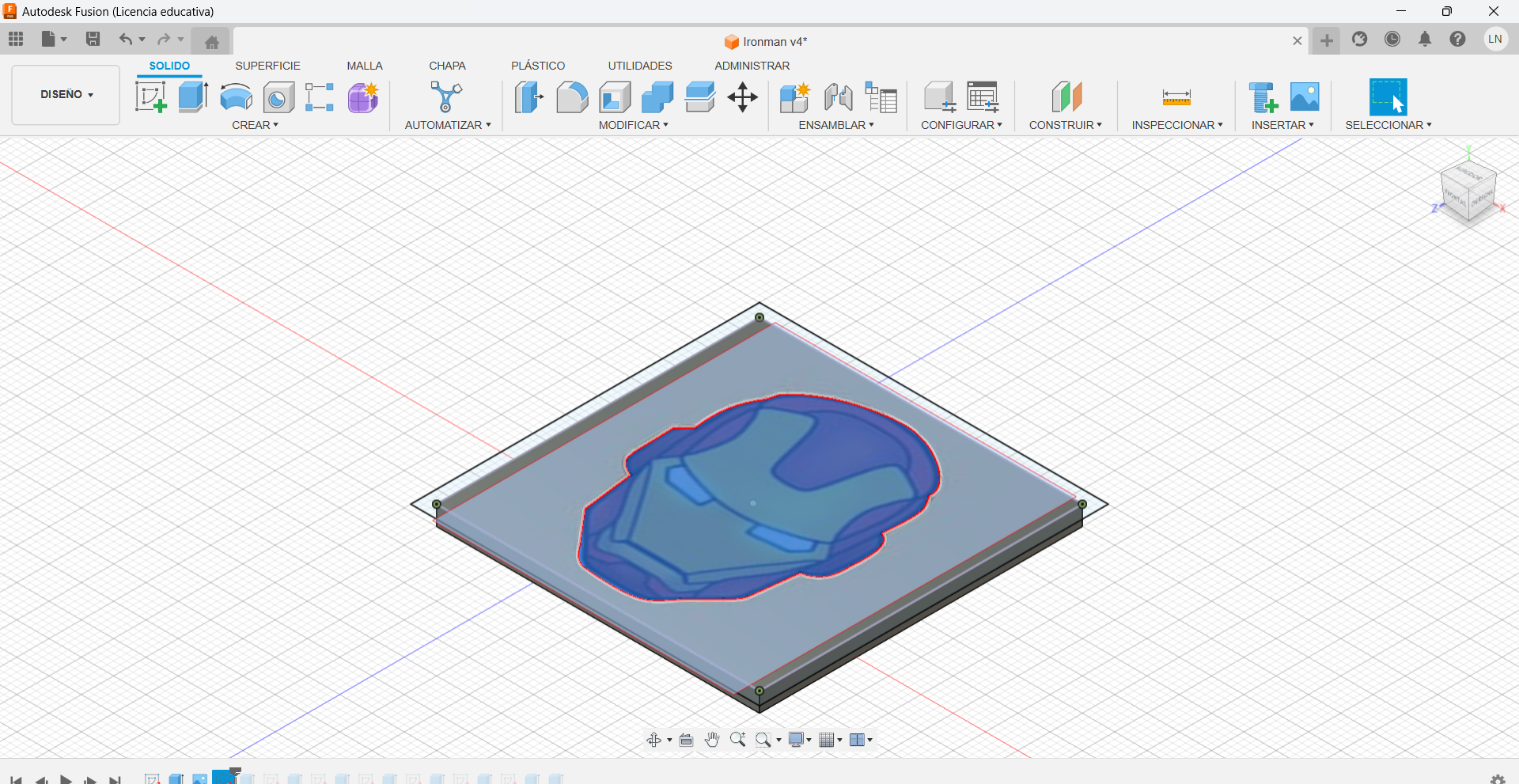Click the Undo arrow
The width and height of the screenshot is (1519, 784).
tap(125, 39)
